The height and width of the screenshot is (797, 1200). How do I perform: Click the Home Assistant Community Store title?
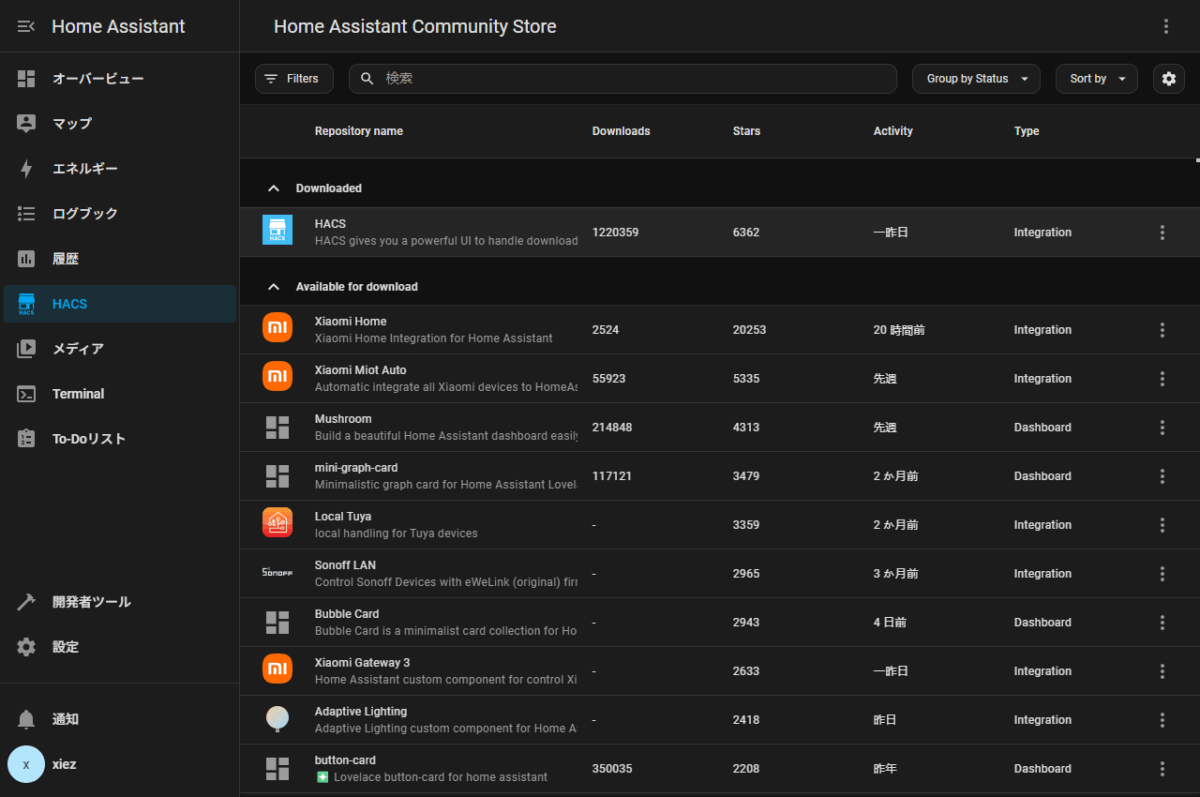[x=415, y=27]
